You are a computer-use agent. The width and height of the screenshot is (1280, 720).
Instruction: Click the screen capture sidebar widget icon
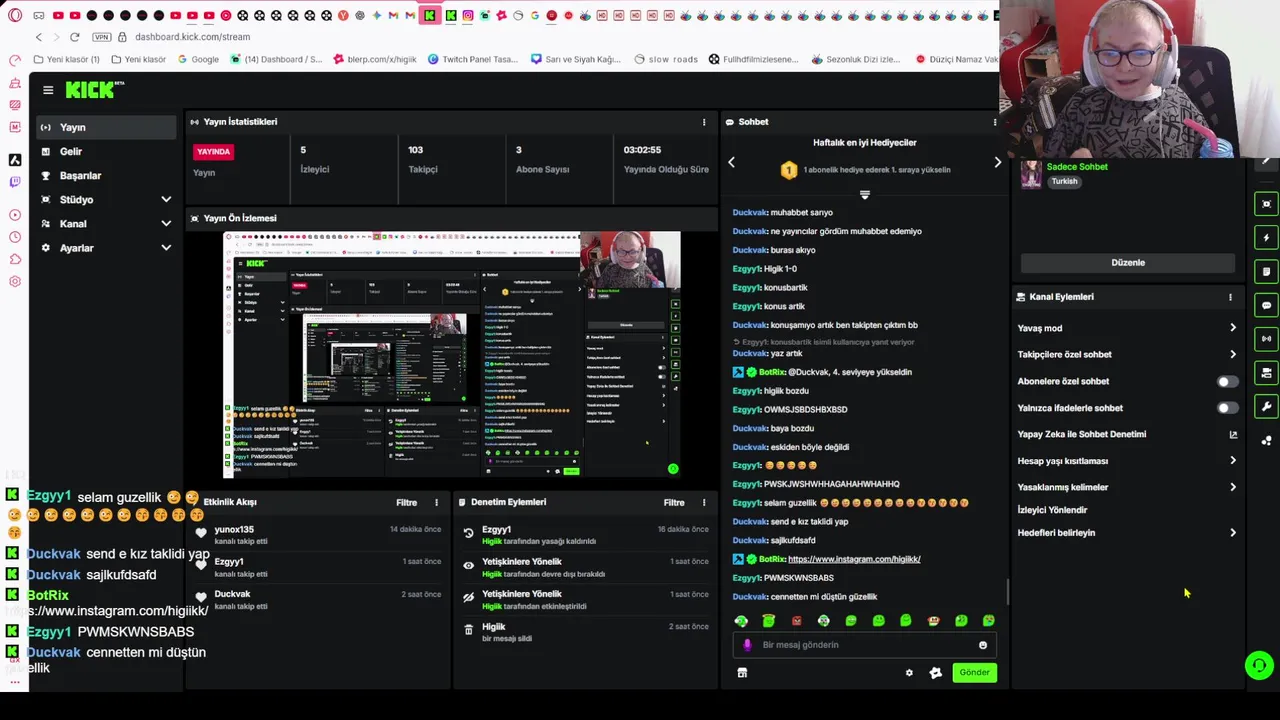pyautogui.click(x=1267, y=204)
